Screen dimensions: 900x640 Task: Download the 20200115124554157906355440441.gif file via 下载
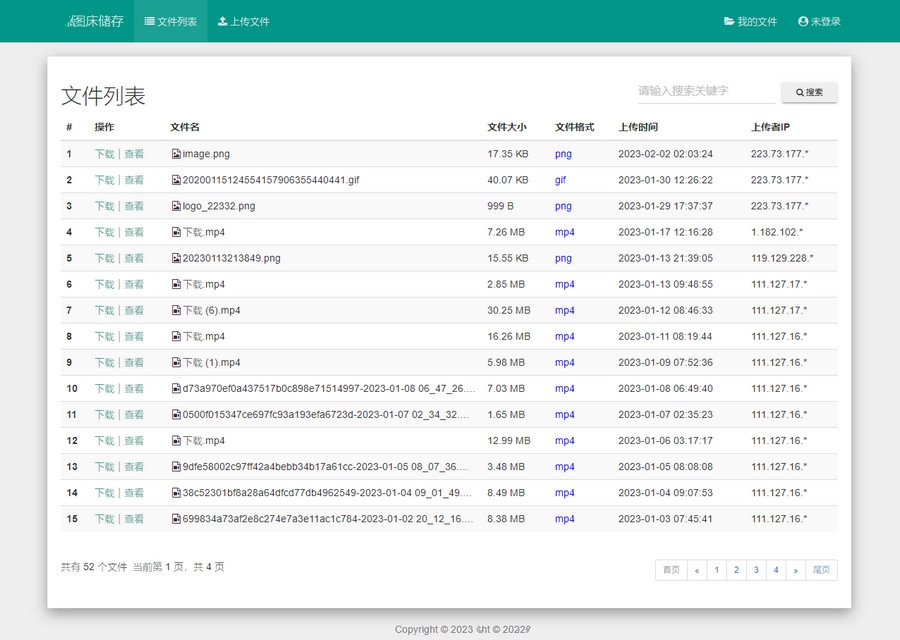point(104,180)
